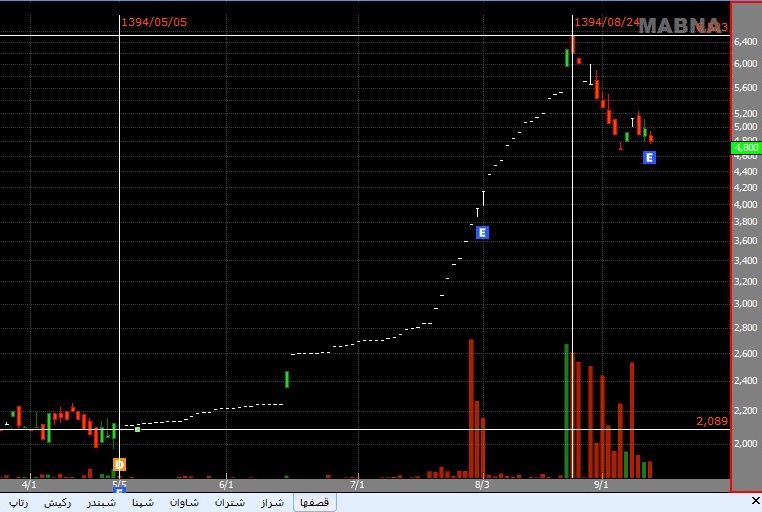Viewport: 762px width, 512px height.
Task: Click the tallest green volume bar
Action: click(566, 411)
